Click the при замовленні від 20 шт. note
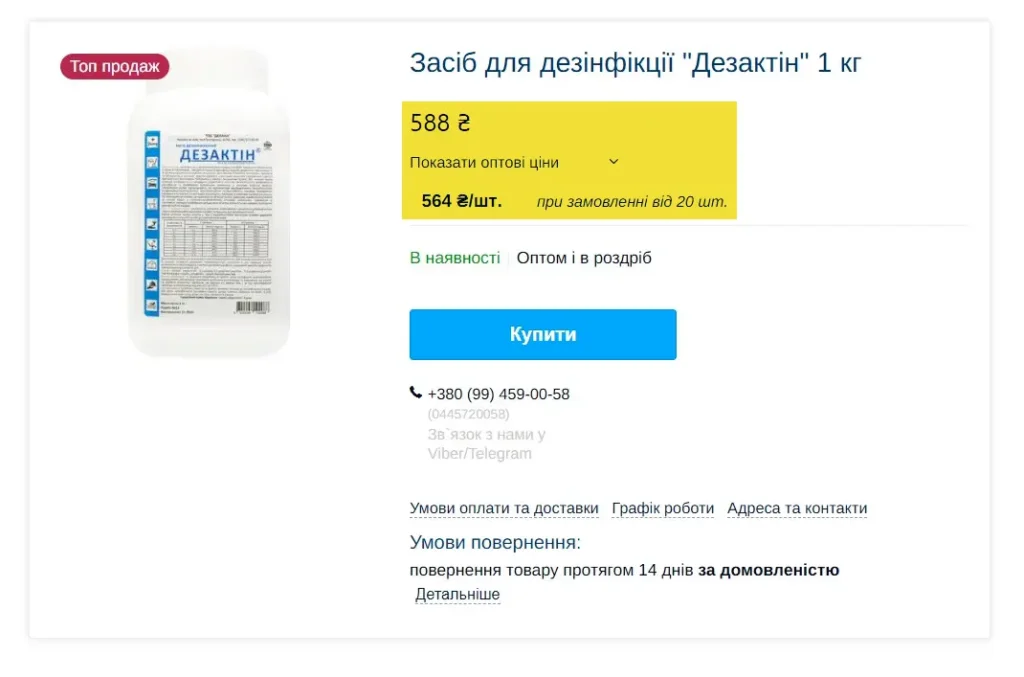 click(632, 202)
